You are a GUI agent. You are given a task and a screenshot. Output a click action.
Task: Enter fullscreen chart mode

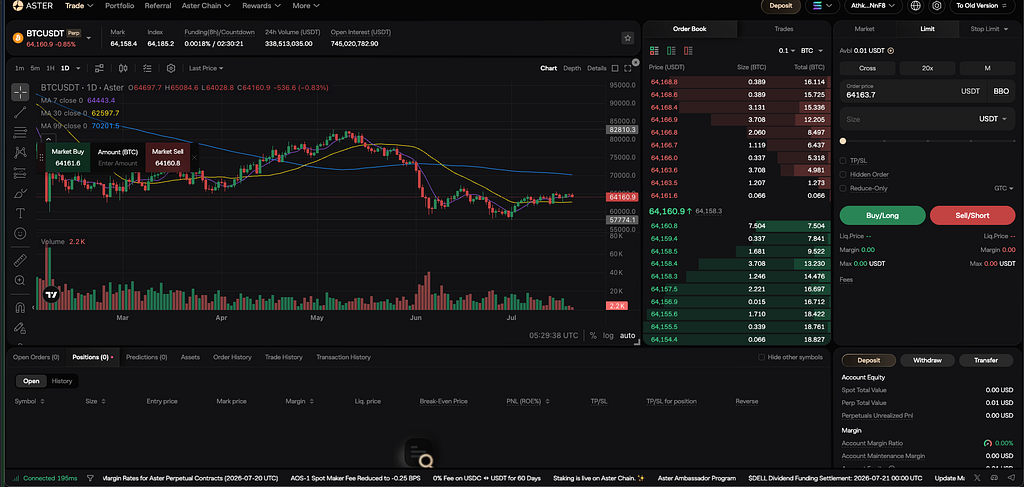[x=628, y=68]
